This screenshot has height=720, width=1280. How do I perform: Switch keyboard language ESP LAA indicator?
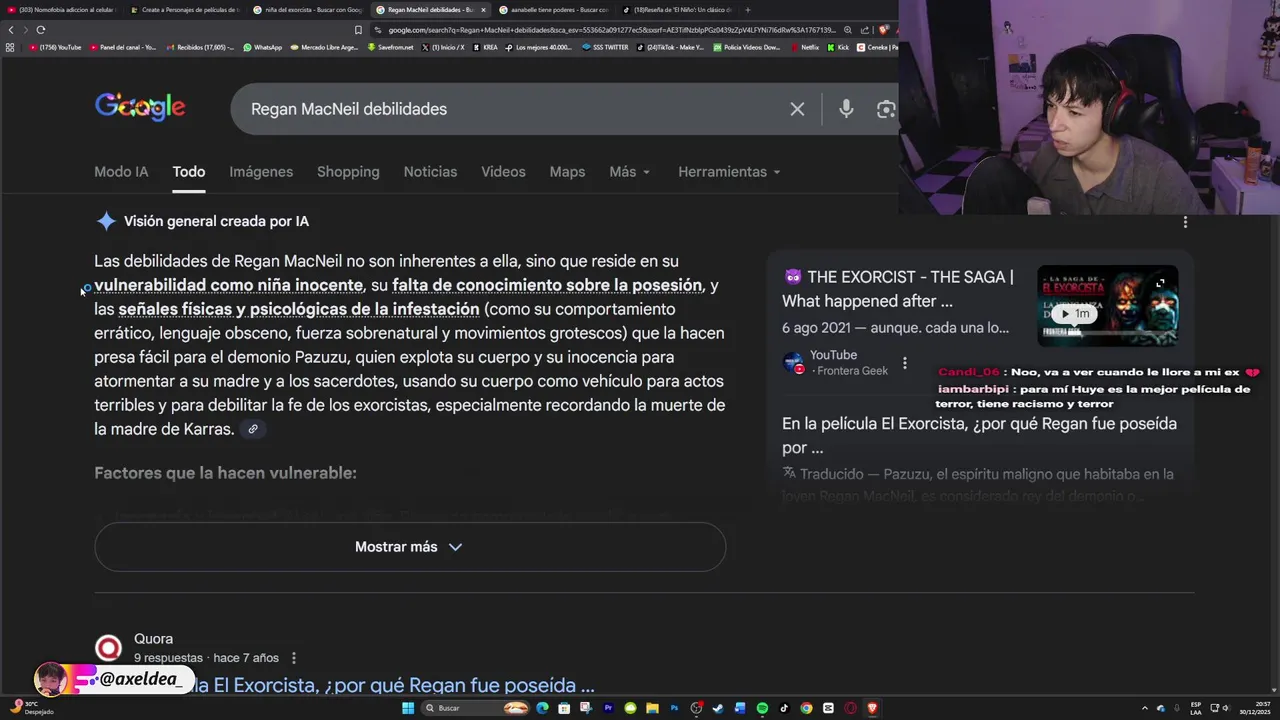[1196, 708]
